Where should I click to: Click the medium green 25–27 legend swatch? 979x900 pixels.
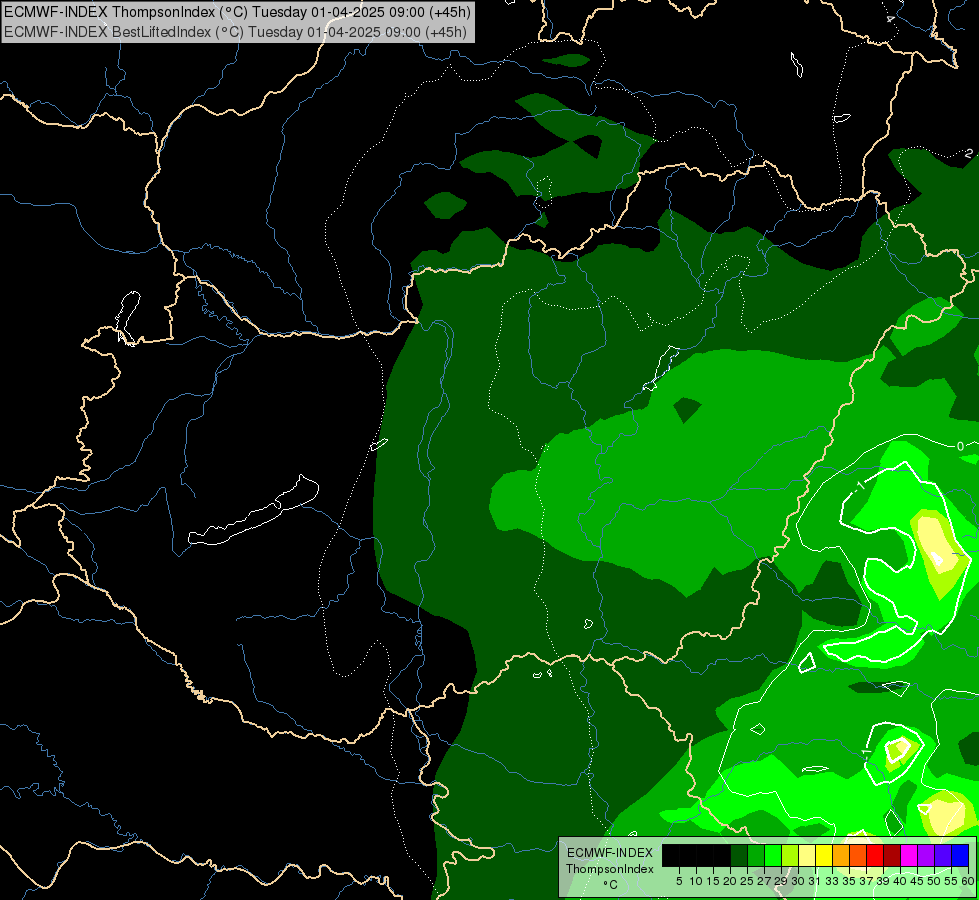(756, 855)
